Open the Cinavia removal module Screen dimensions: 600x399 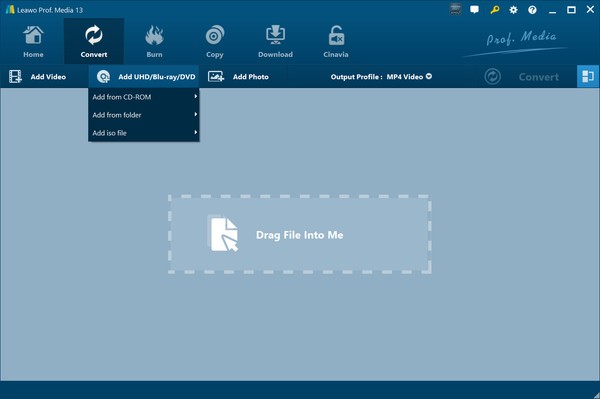tap(336, 41)
